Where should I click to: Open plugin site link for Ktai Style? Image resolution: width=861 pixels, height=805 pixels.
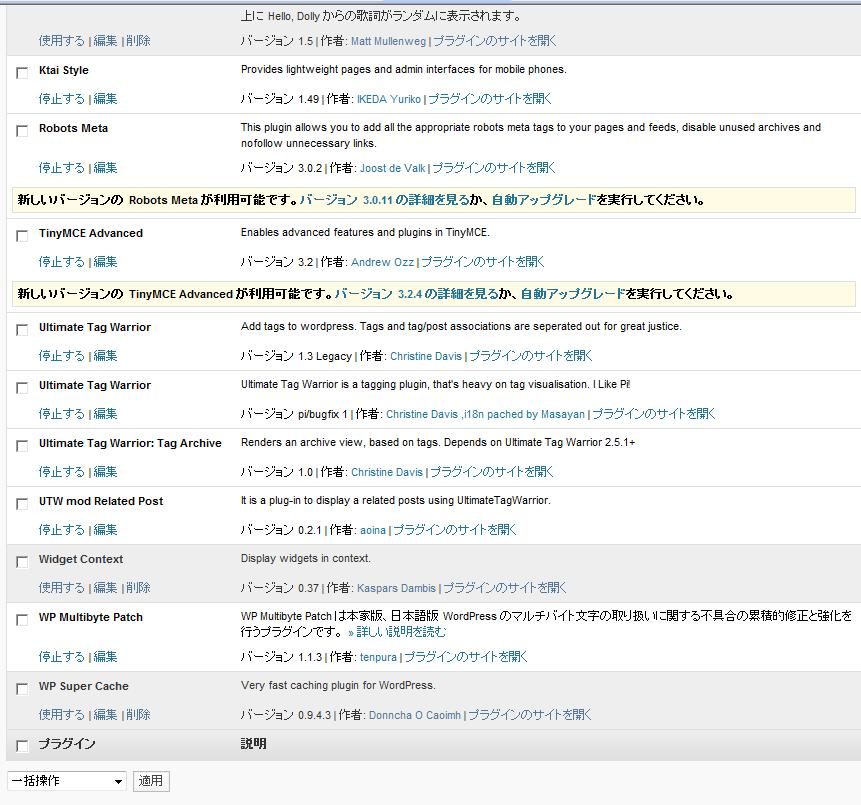click(x=490, y=99)
